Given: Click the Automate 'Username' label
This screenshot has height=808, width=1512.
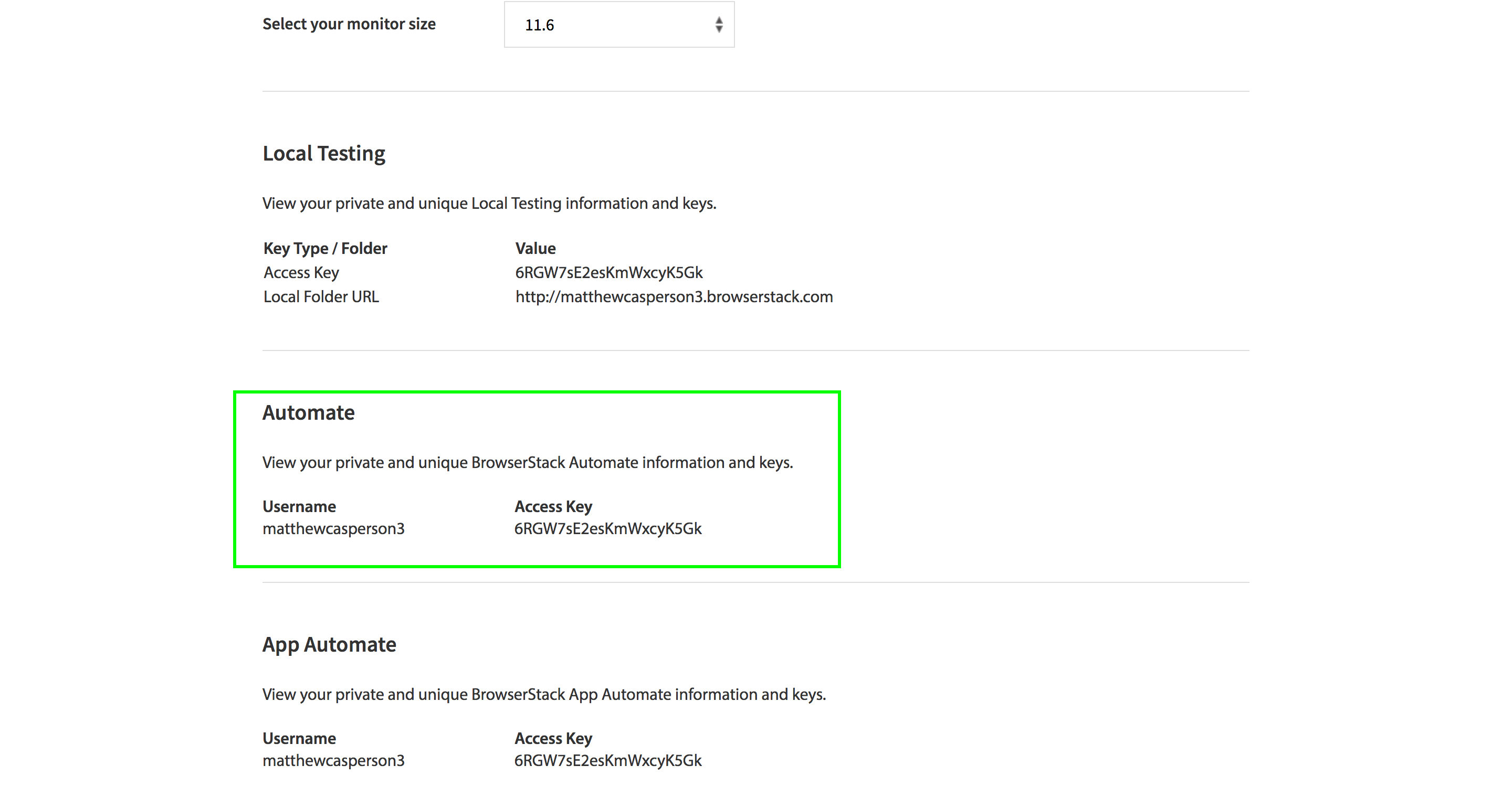Looking at the screenshot, I should click(x=299, y=506).
